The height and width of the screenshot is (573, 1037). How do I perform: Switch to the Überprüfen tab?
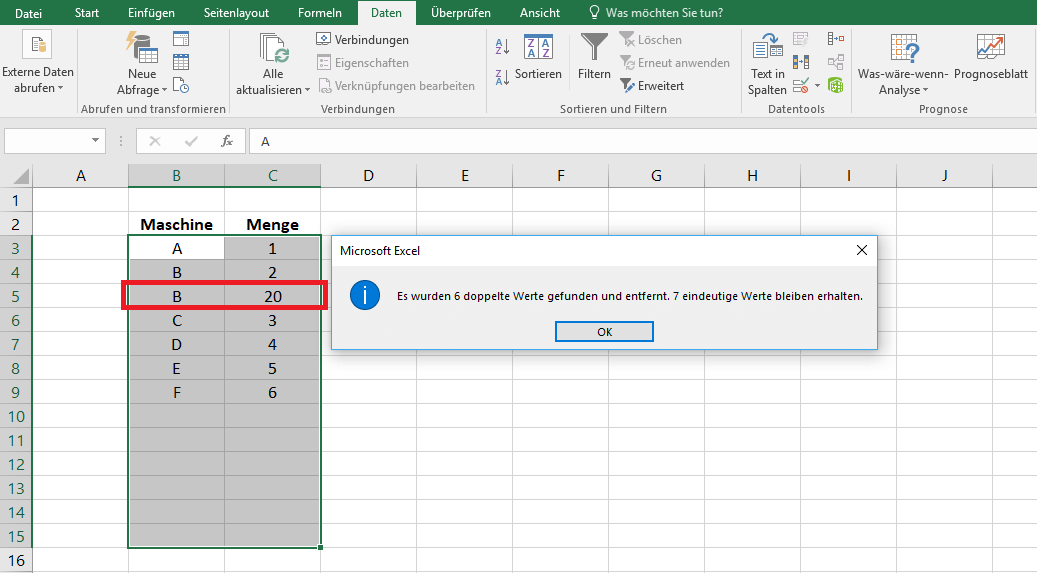pos(460,13)
